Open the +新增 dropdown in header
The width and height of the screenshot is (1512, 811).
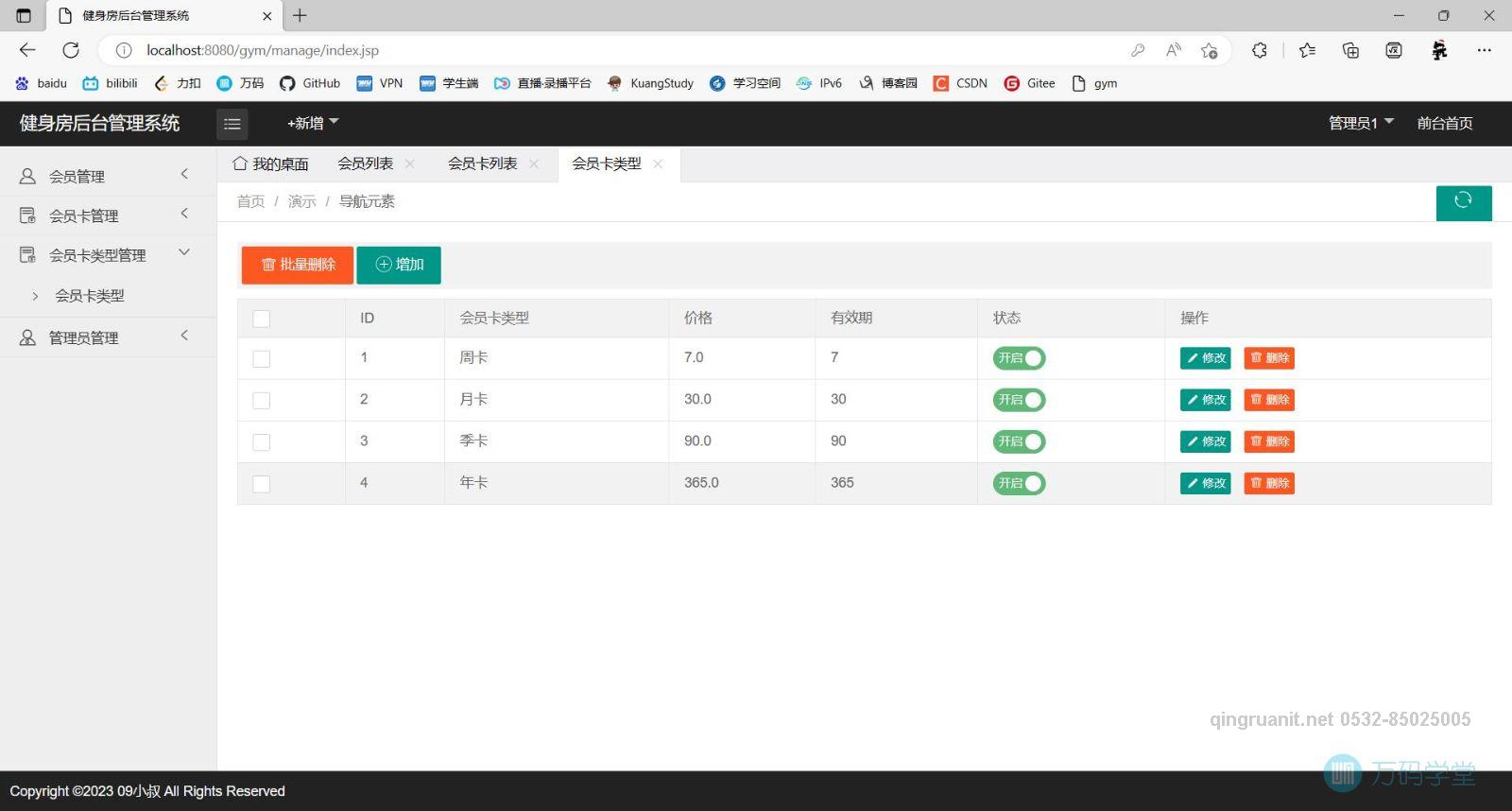[313, 123]
